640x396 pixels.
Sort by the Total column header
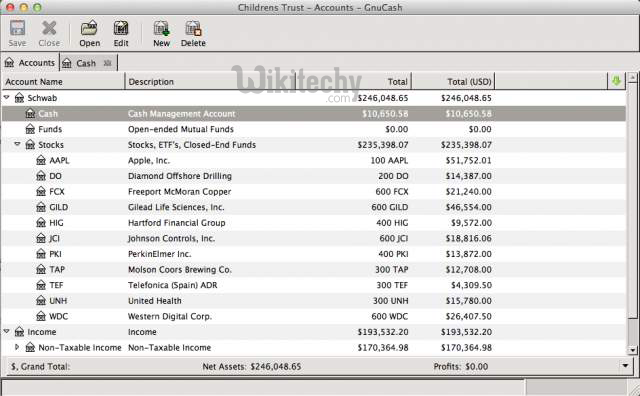[x=353, y=82]
